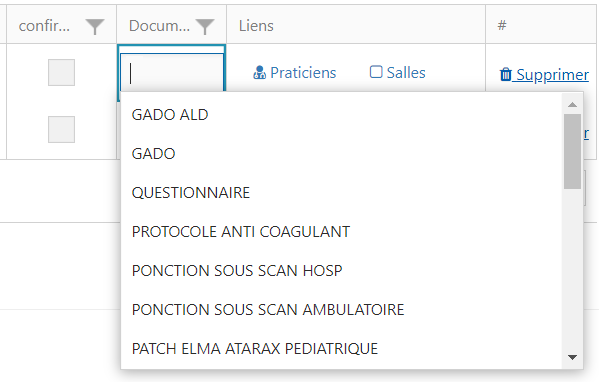The height and width of the screenshot is (382, 599).
Task: Click the trash icon beside Supprimer
Action: tap(505, 74)
